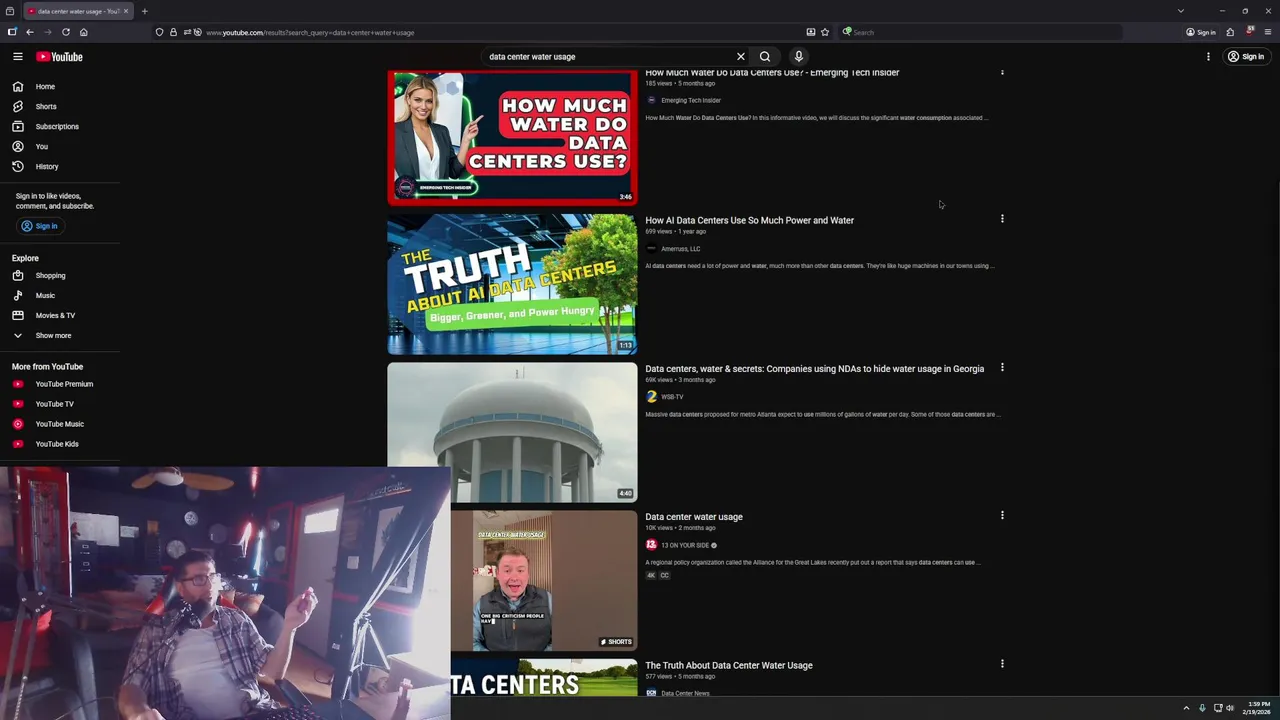The height and width of the screenshot is (720, 1280).
Task: Click the browser Search box
Action: [x=980, y=32]
